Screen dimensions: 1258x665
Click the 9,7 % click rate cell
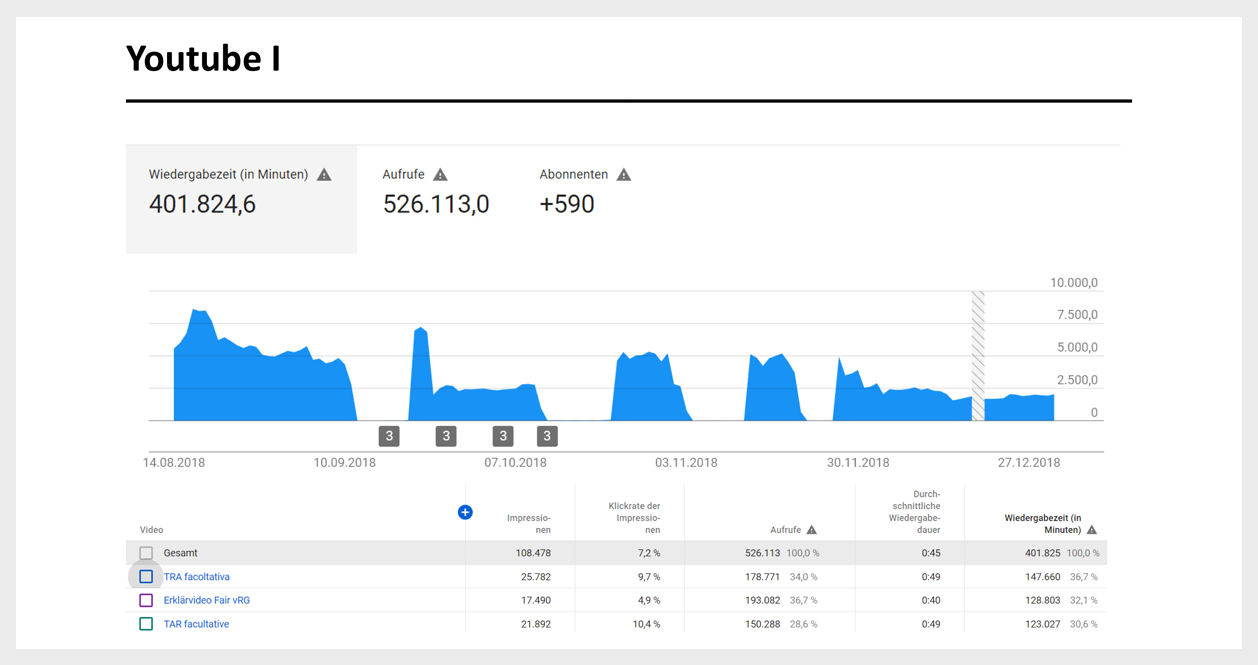[648, 577]
